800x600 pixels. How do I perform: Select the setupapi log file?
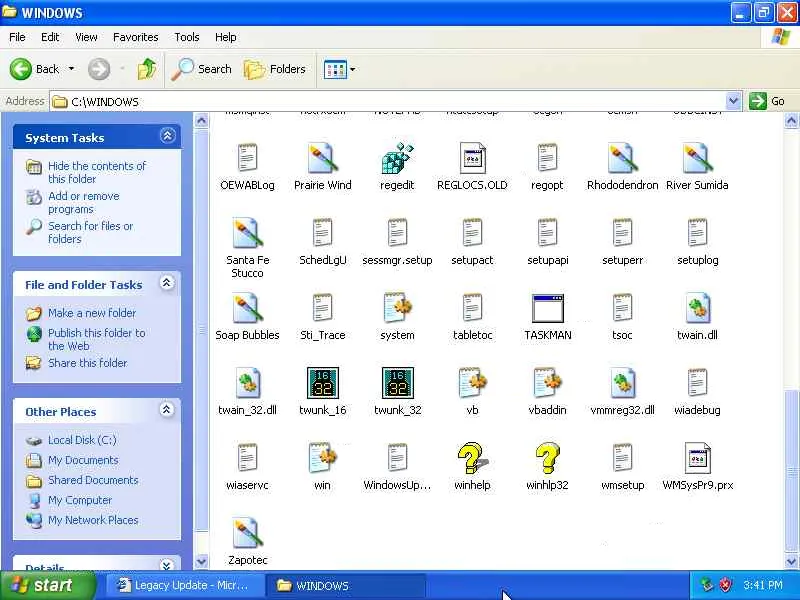coord(547,233)
